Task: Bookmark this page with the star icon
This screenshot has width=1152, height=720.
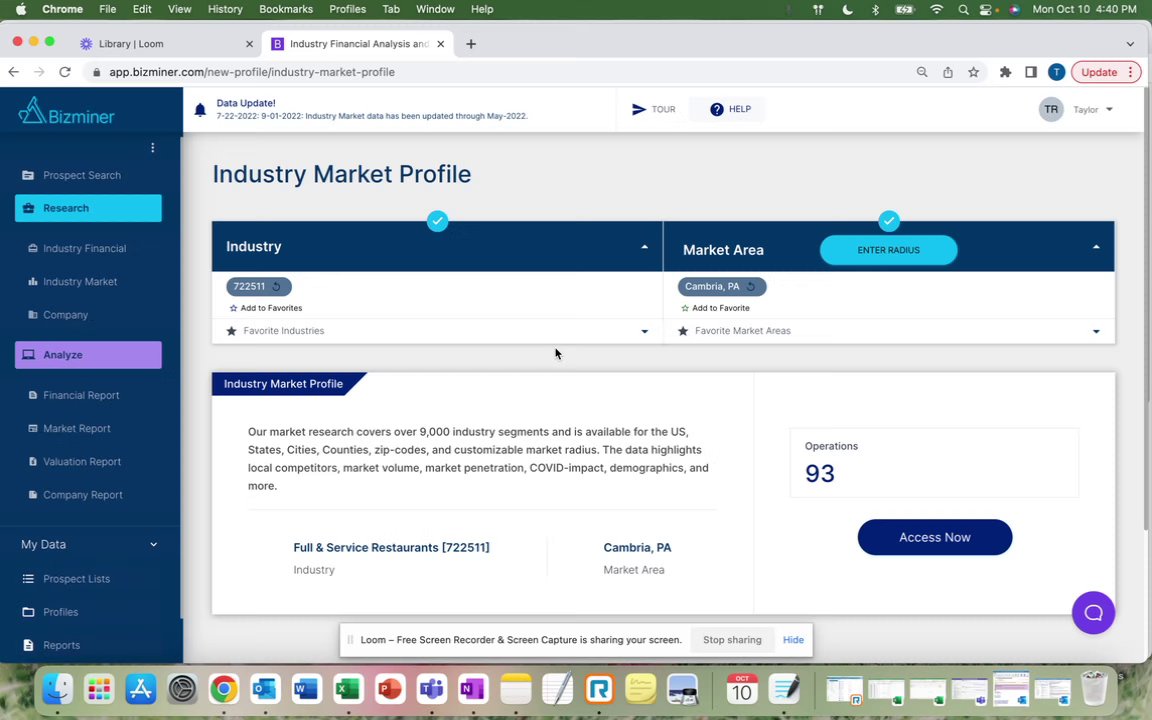Action: (973, 72)
